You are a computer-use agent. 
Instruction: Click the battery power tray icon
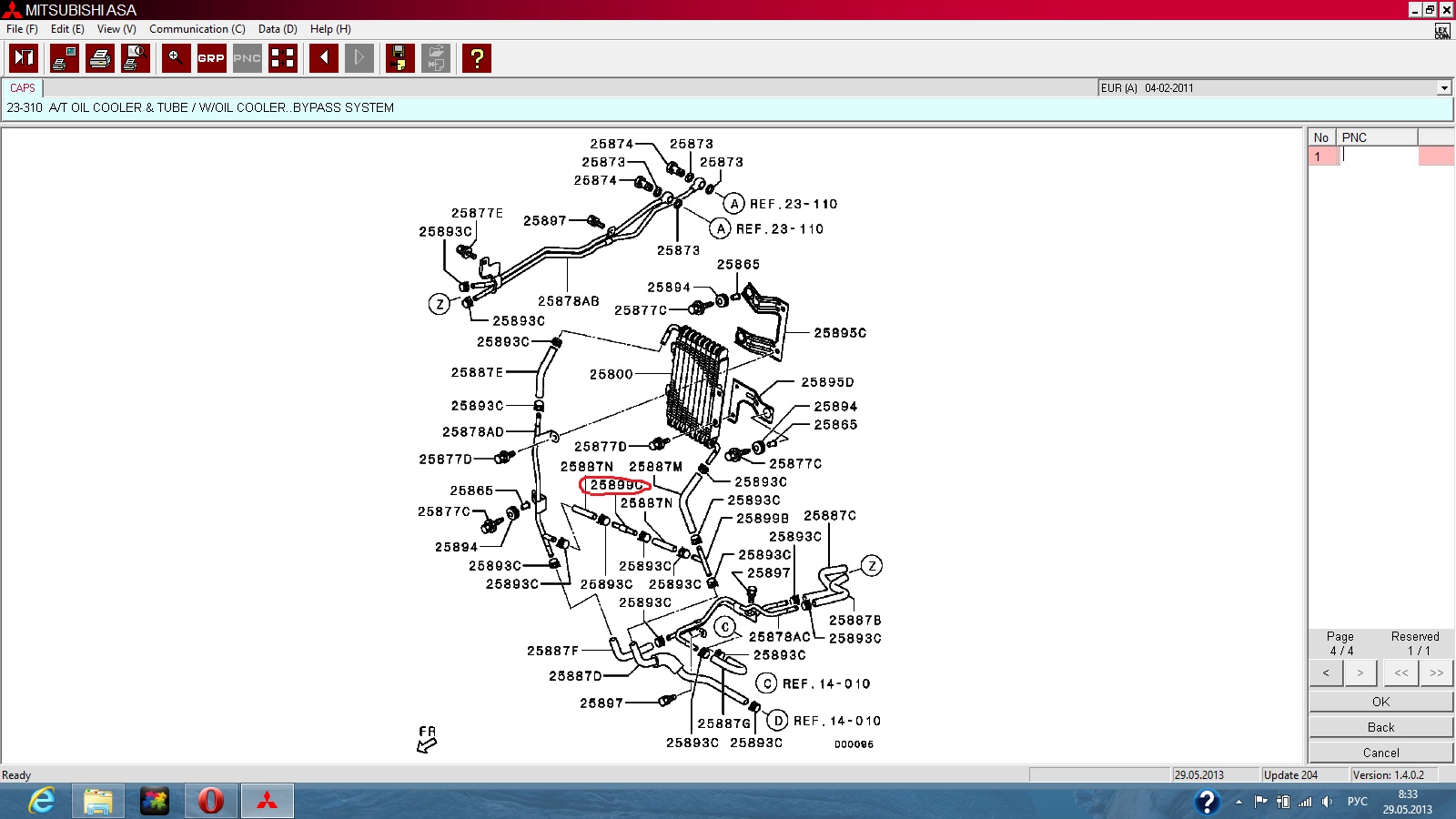[x=1283, y=802]
